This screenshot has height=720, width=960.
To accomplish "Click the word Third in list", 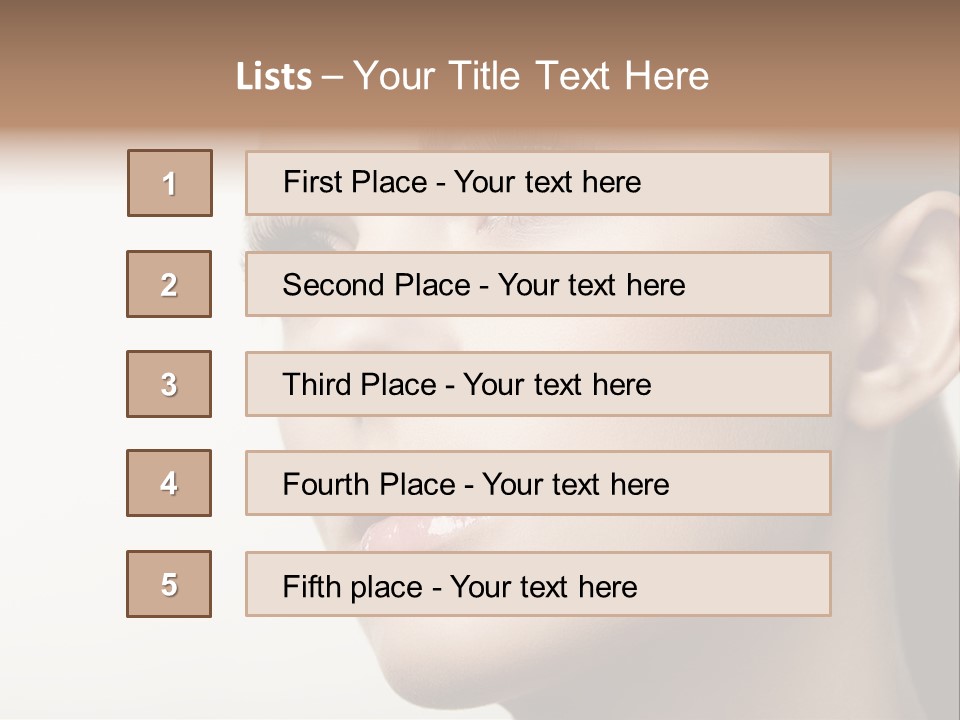I will pos(315,385).
